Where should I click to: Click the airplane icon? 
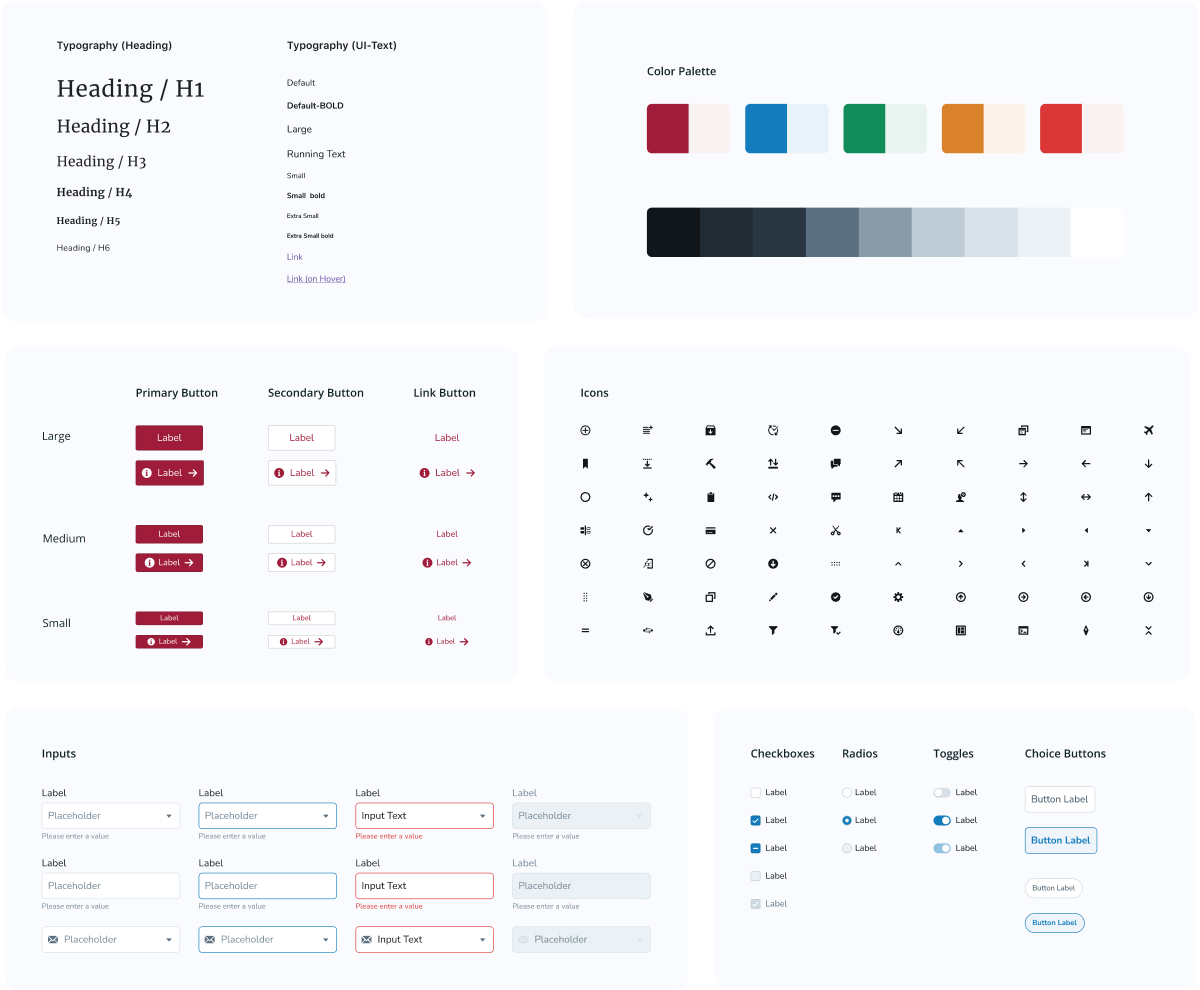(x=1148, y=430)
